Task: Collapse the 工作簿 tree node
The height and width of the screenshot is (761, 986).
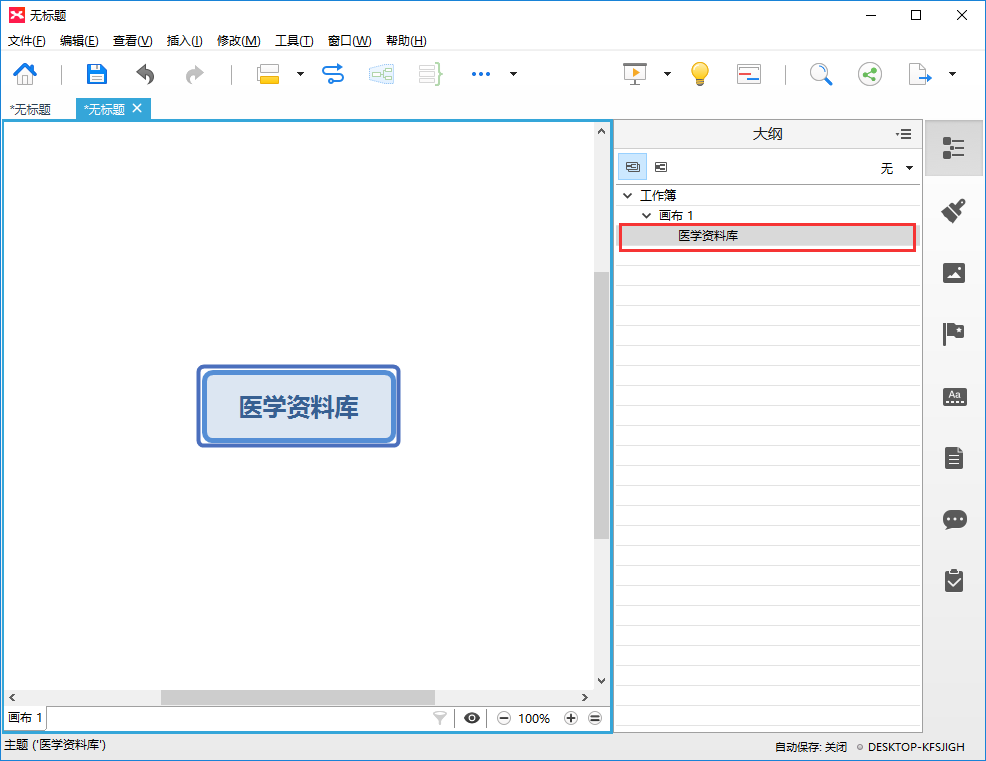Action: pyautogui.click(x=627, y=196)
